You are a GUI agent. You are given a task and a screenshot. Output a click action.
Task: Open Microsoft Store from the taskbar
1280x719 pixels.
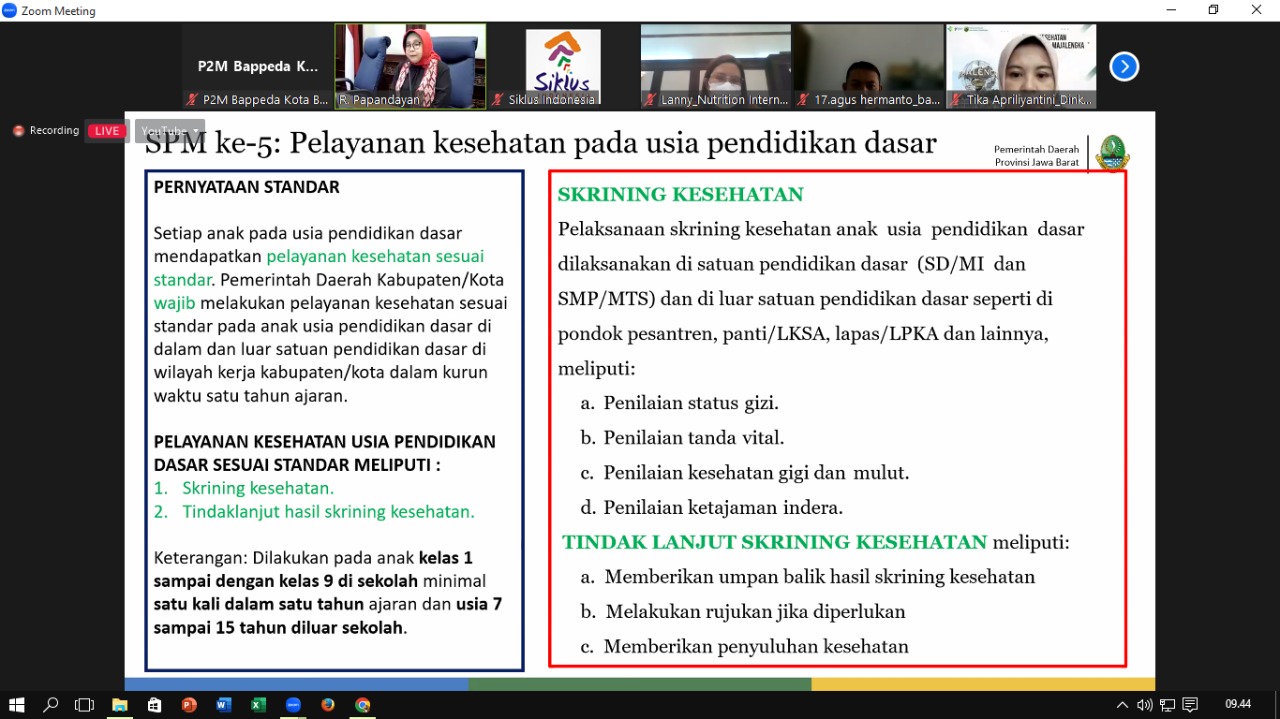click(x=154, y=705)
